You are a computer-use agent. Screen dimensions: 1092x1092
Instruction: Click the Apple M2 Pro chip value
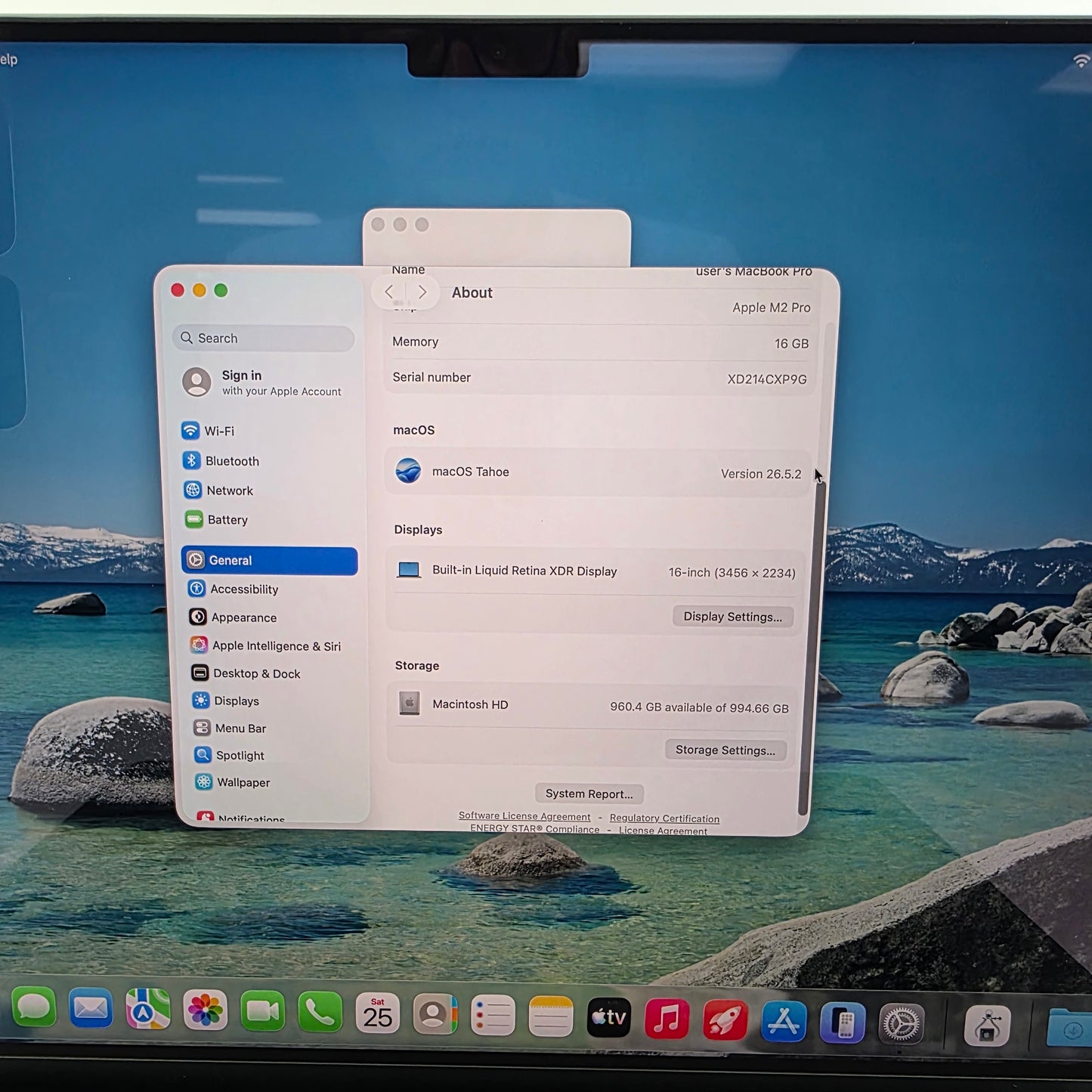tap(771, 308)
